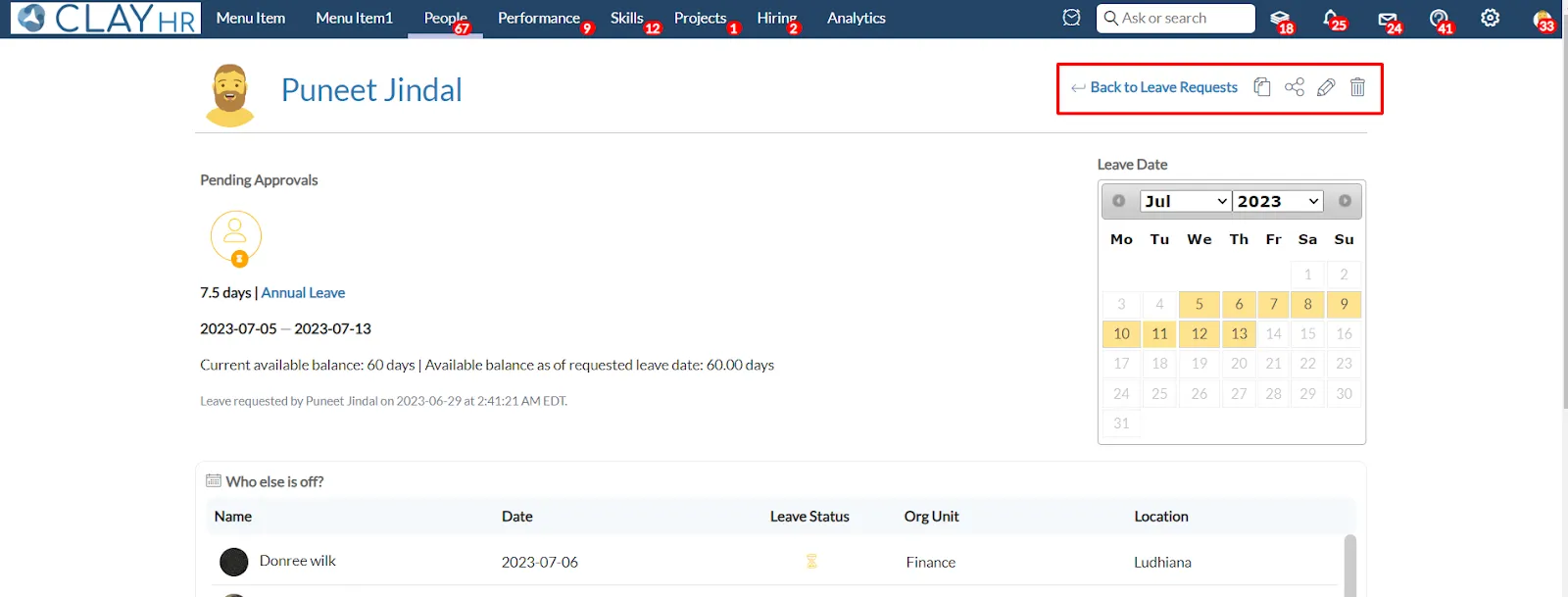The height and width of the screenshot is (597, 1568).
Task: Open the Hiring menu
Action: 778,19
